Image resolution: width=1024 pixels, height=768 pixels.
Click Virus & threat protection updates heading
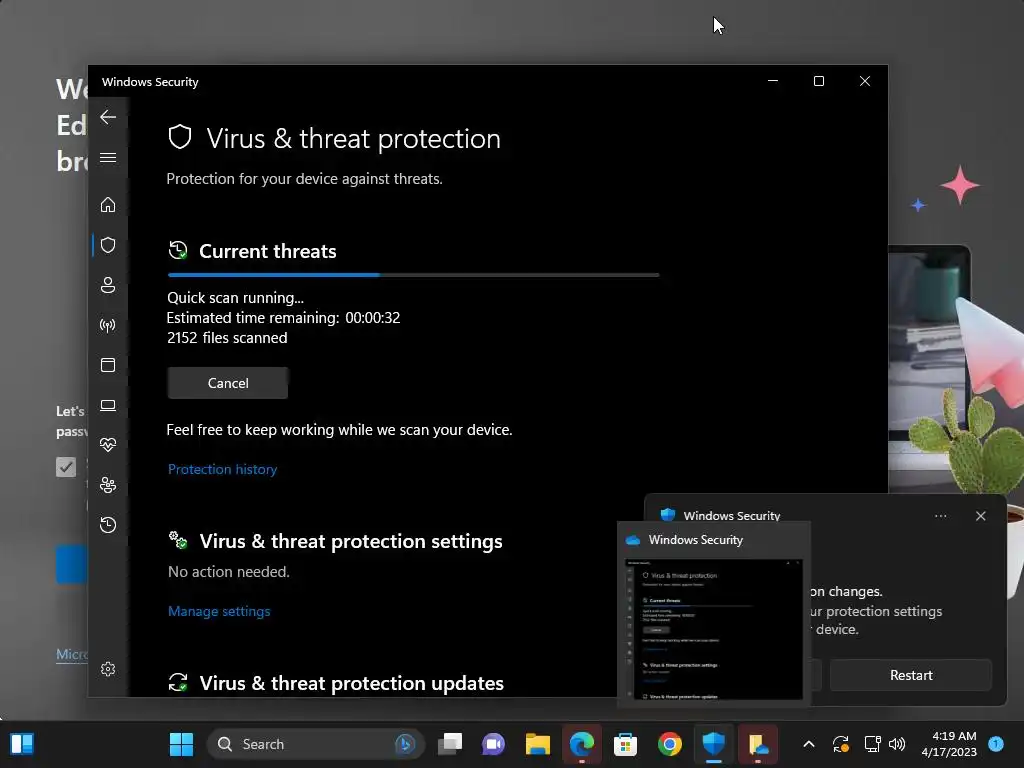[351, 683]
